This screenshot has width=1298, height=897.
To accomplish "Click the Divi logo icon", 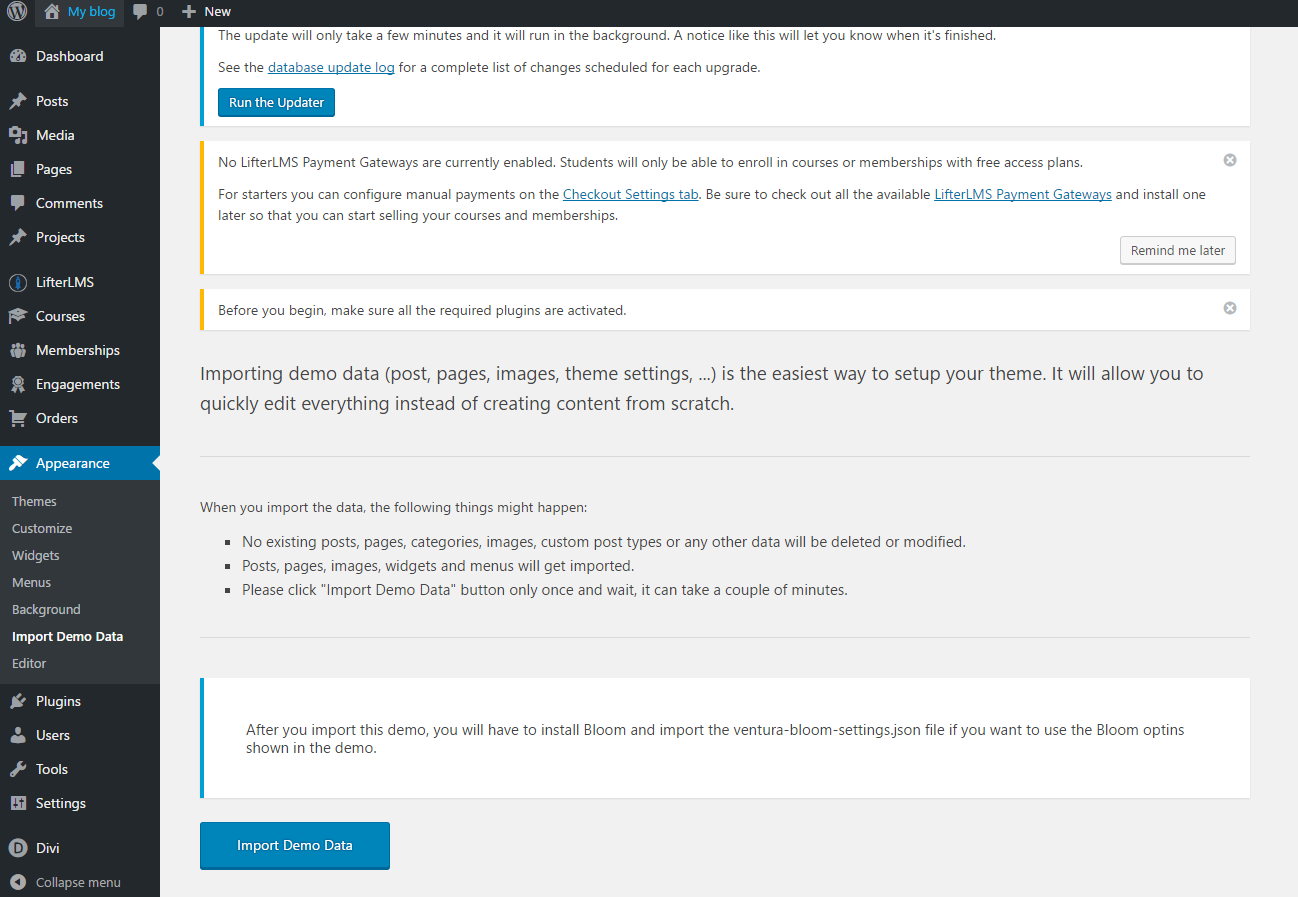I will [18, 848].
